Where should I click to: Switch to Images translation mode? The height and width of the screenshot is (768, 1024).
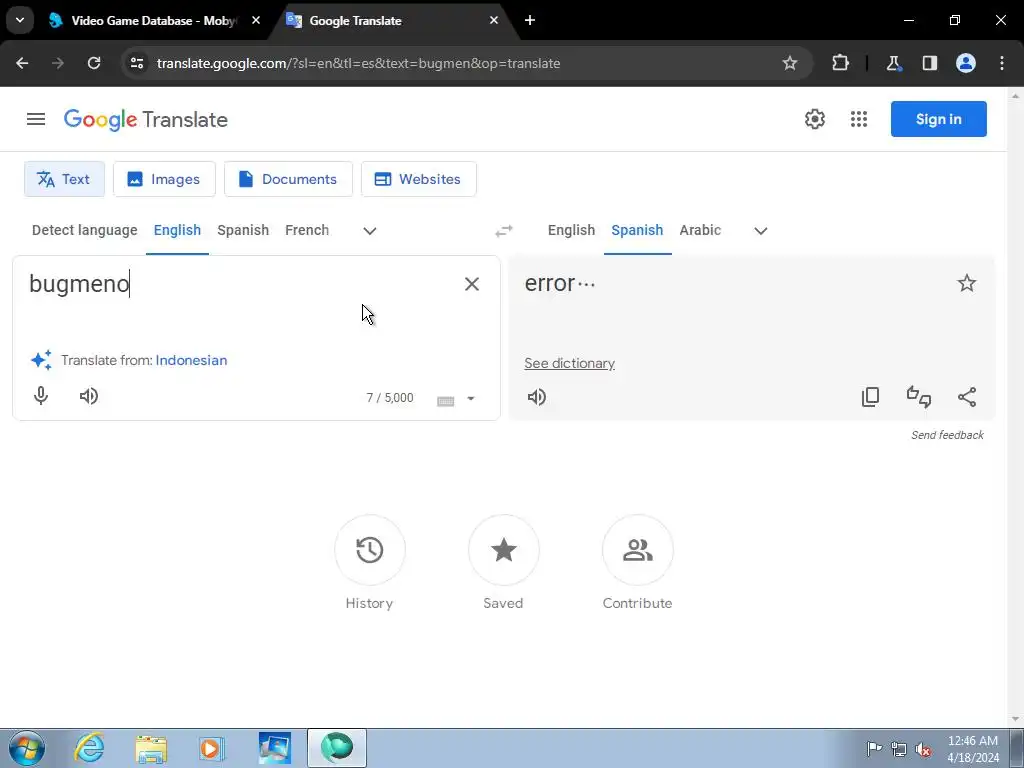click(x=164, y=179)
